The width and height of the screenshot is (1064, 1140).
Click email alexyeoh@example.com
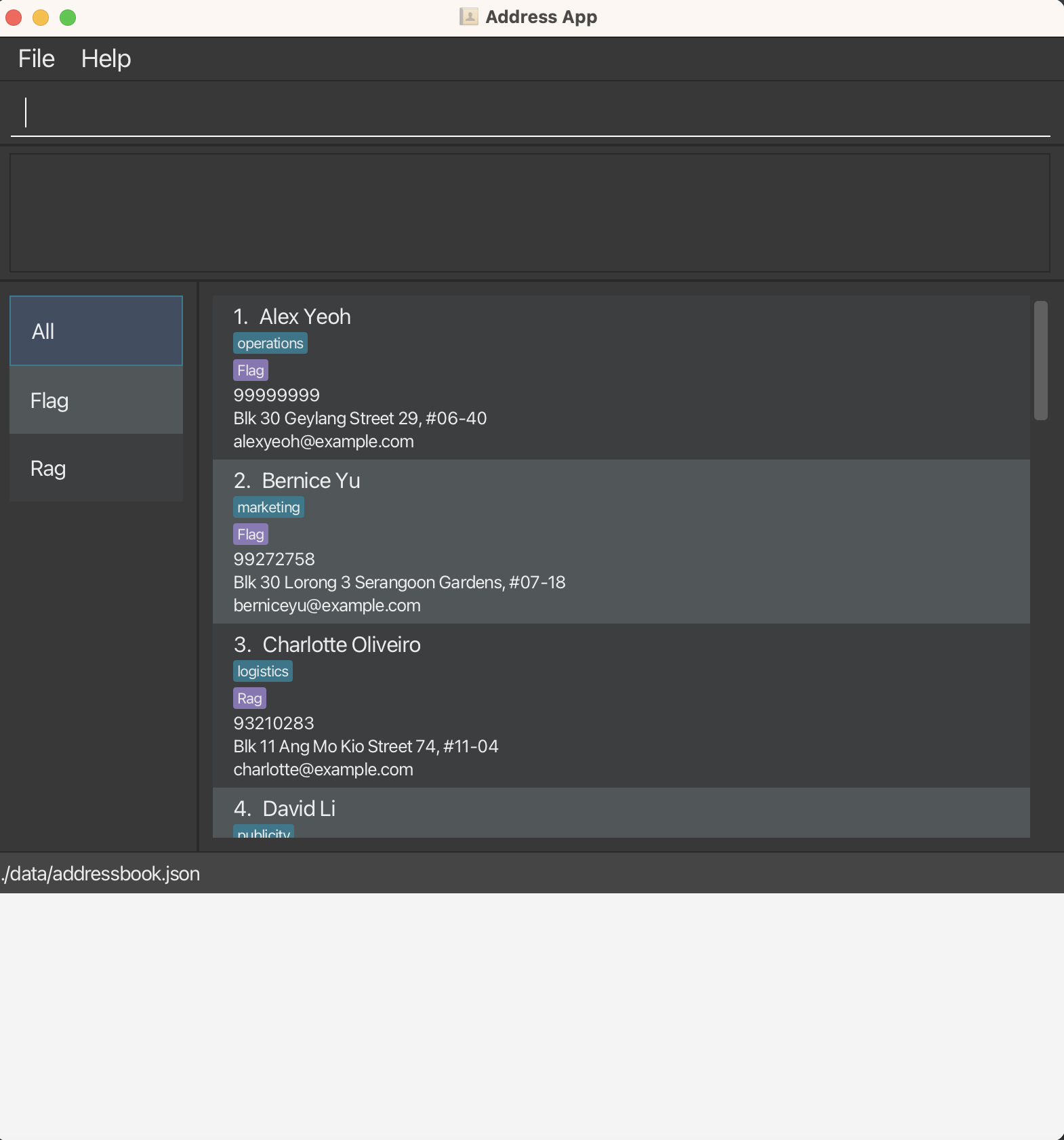pyautogui.click(x=323, y=441)
